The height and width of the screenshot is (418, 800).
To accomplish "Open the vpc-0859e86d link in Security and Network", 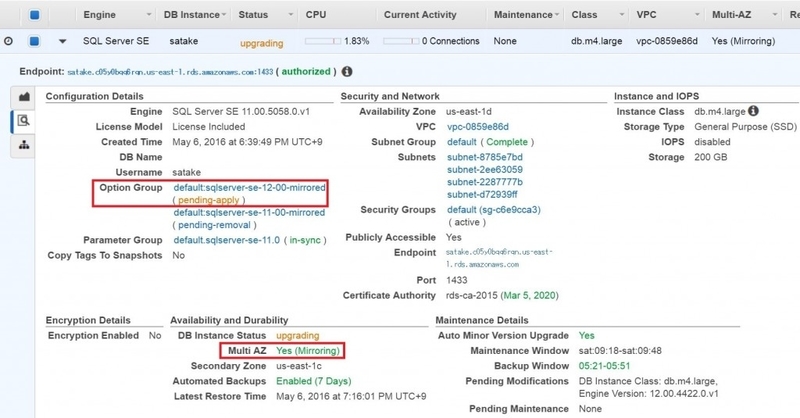I will point(478,127).
